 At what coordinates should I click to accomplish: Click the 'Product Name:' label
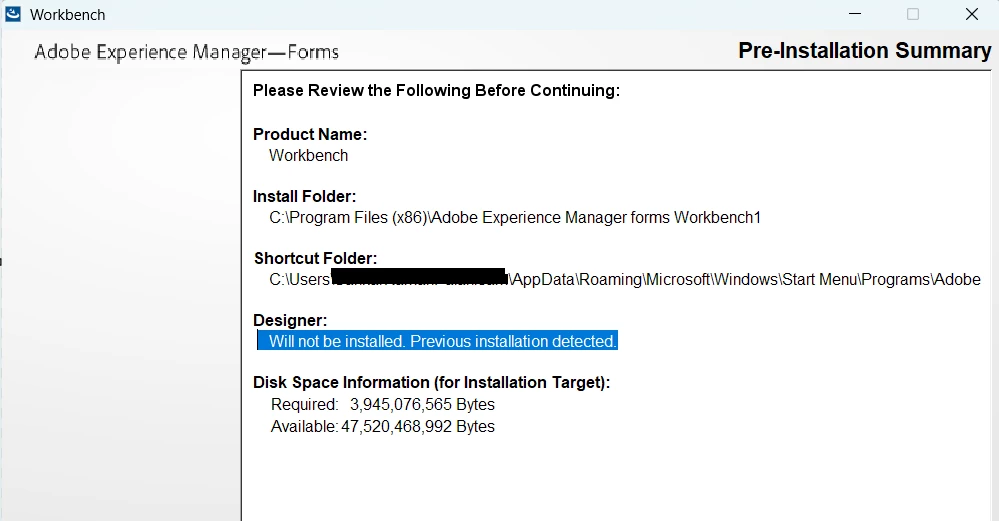(310, 134)
